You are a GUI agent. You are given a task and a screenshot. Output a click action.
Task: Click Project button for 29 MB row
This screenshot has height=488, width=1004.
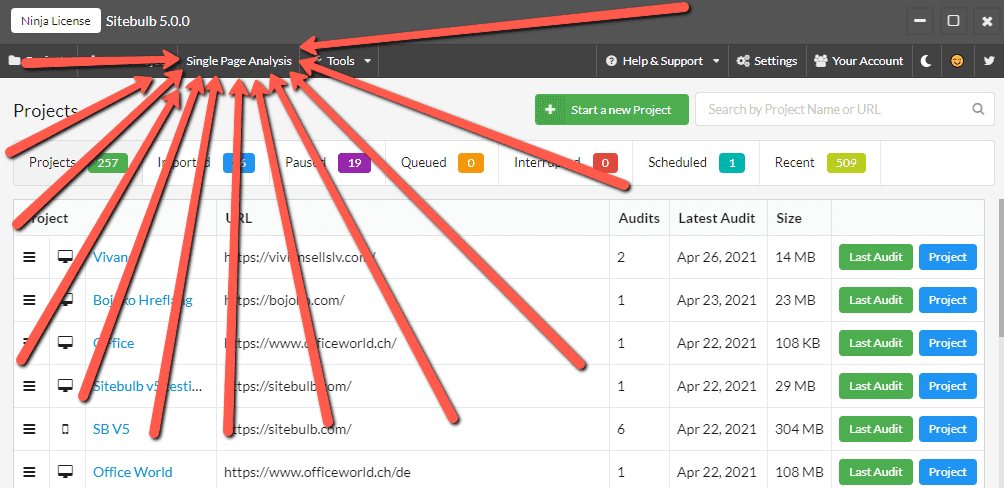tap(948, 386)
